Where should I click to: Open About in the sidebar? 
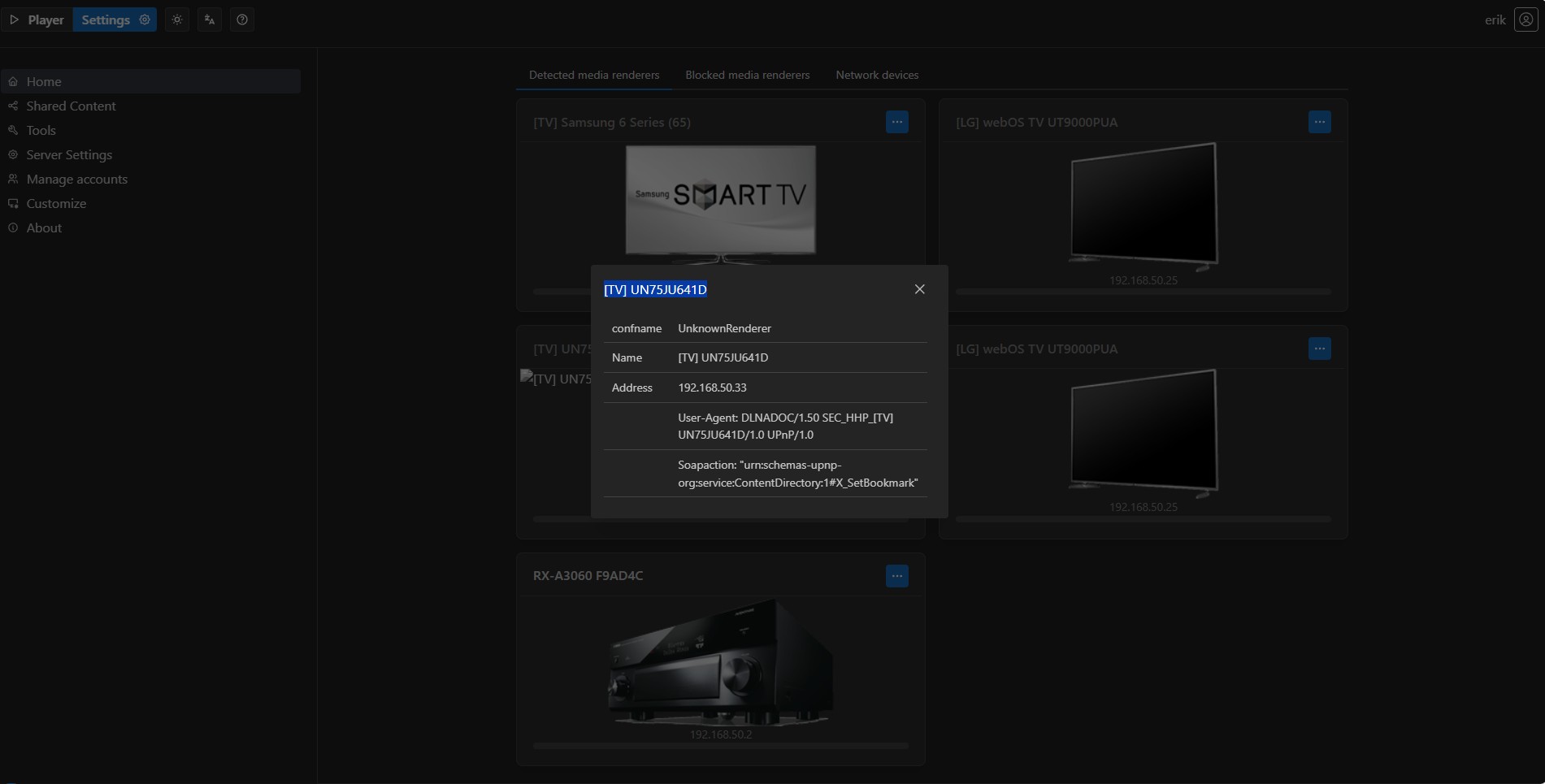point(151,227)
